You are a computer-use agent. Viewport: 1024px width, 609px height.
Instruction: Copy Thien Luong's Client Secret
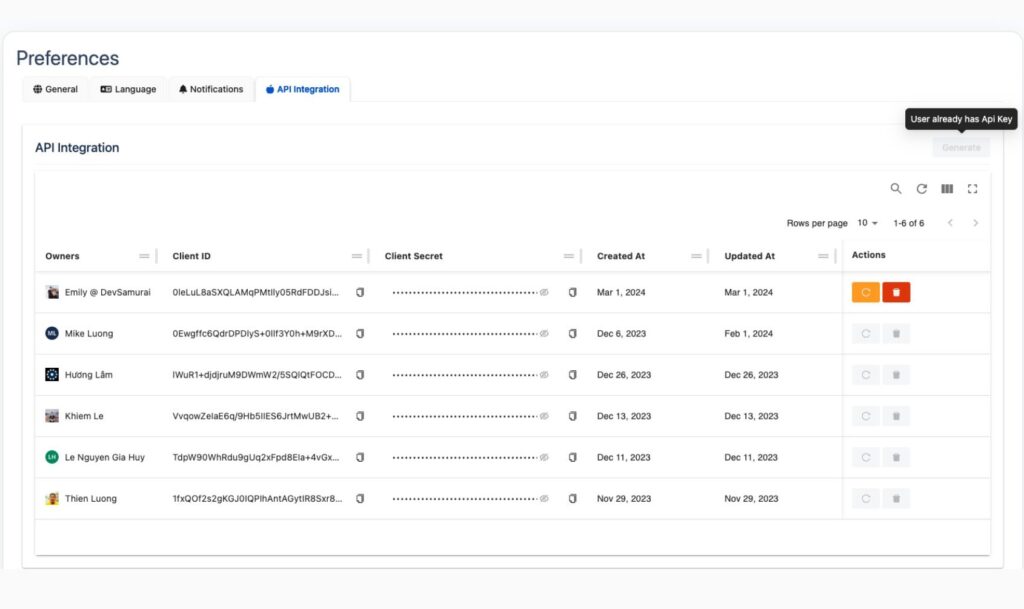pos(571,498)
